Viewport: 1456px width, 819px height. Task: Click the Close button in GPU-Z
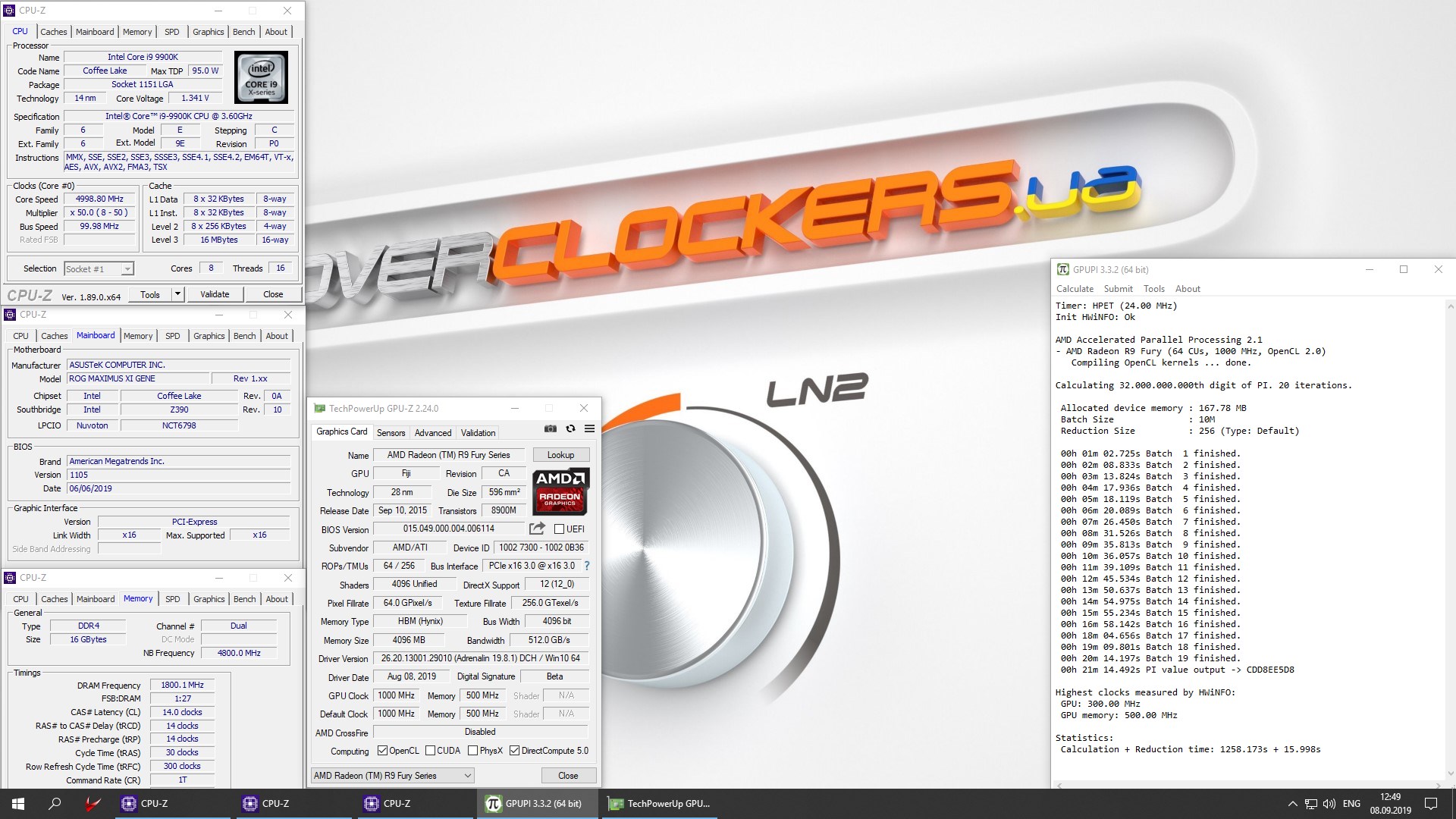pyautogui.click(x=568, y=775)
